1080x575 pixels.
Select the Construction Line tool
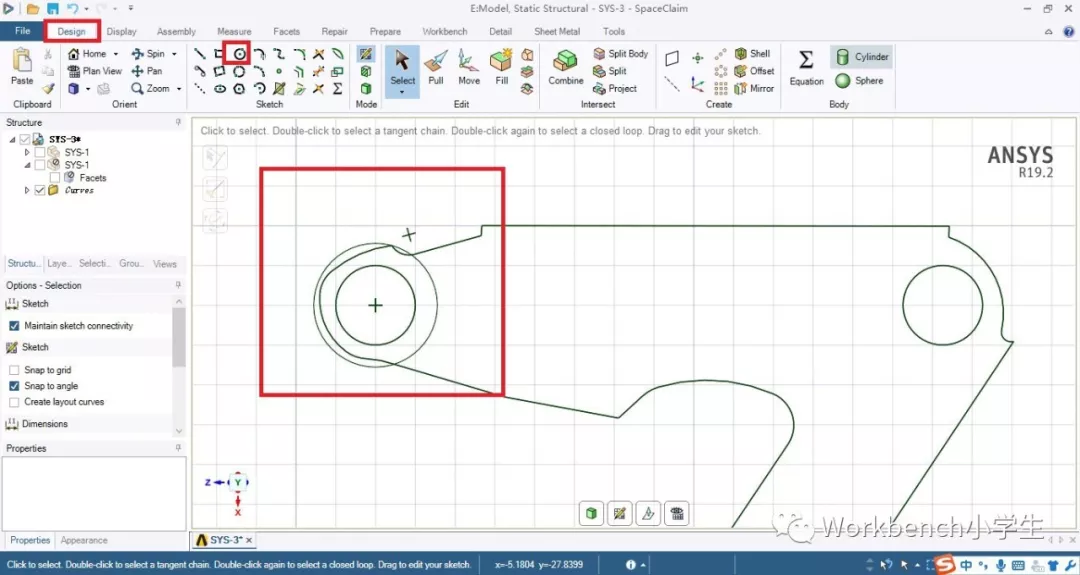[x=200, y=88]
